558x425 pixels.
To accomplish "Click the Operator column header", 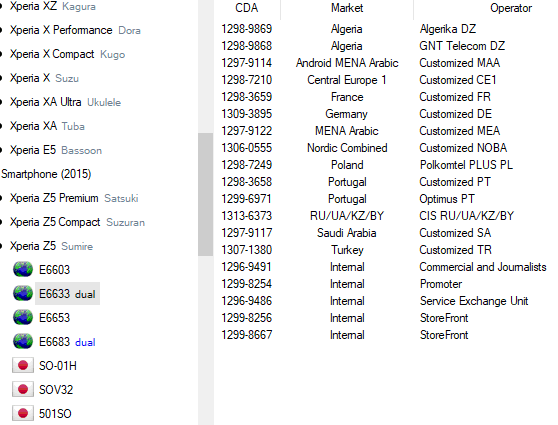I will pyautogui.click(x=511, y=8).
